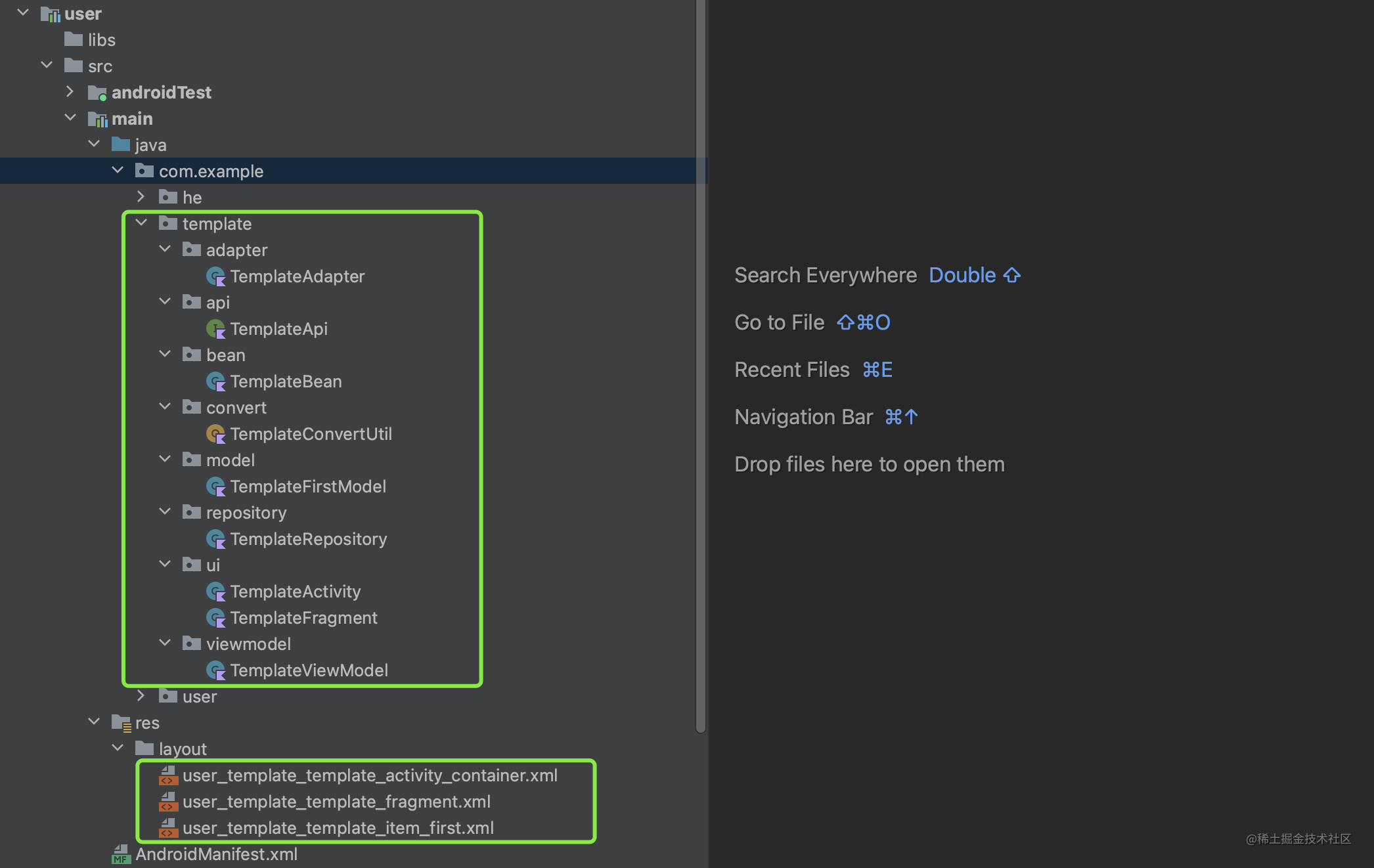The image size is (1374, 868).
Task: Collapse the main source set chevron
Action: [x=70, y=118]
